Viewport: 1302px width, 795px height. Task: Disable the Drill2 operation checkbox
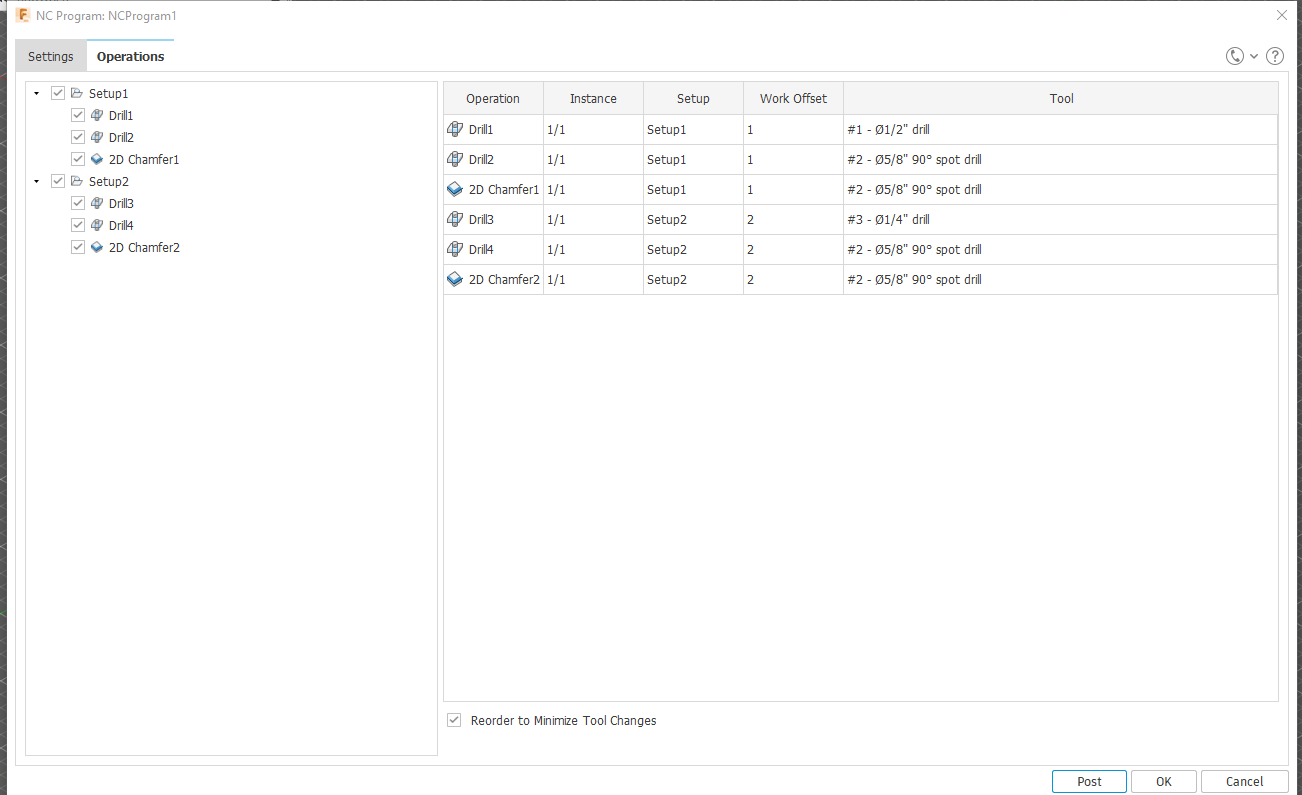[77, 136]
